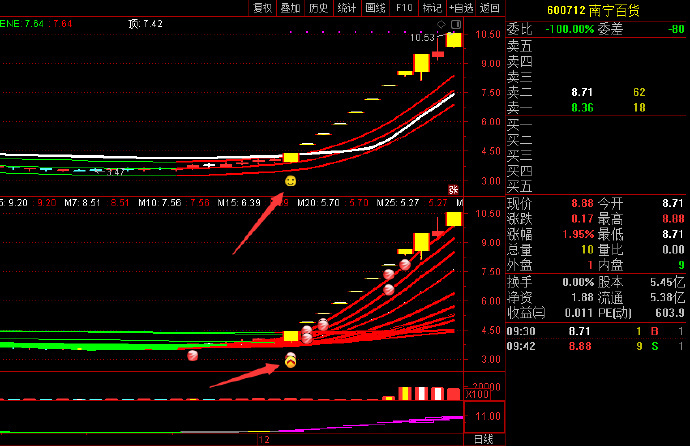Click the 涨跌 value 0.17
The width and height of the screenshot is (690, 446).
(x=582, y=219)
